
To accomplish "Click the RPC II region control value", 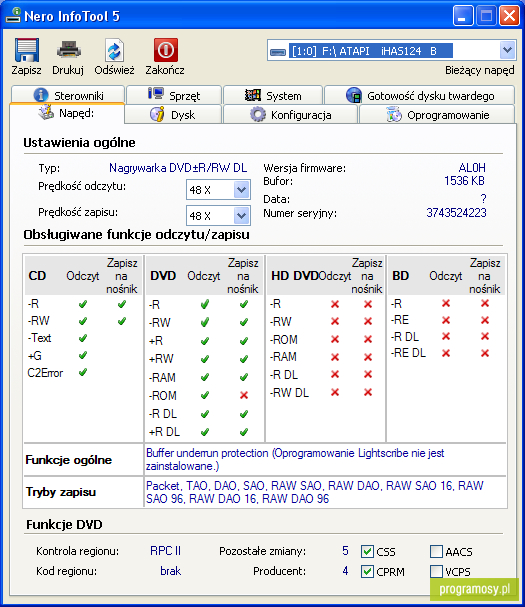I will point(165,550).
